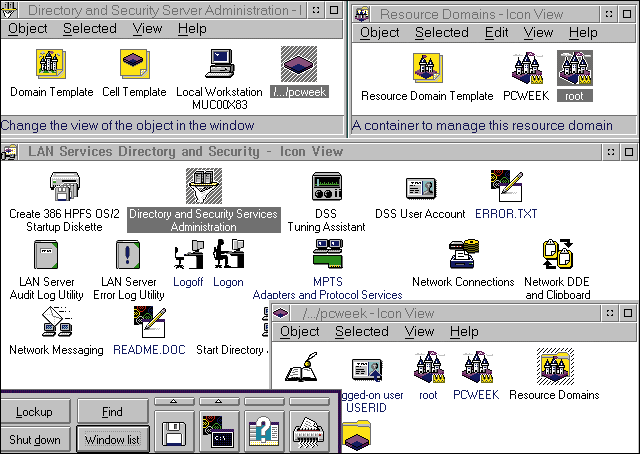Open Help menu in Resource Domains window
This screenshot has height=454, width=640.
coord(583,33)
